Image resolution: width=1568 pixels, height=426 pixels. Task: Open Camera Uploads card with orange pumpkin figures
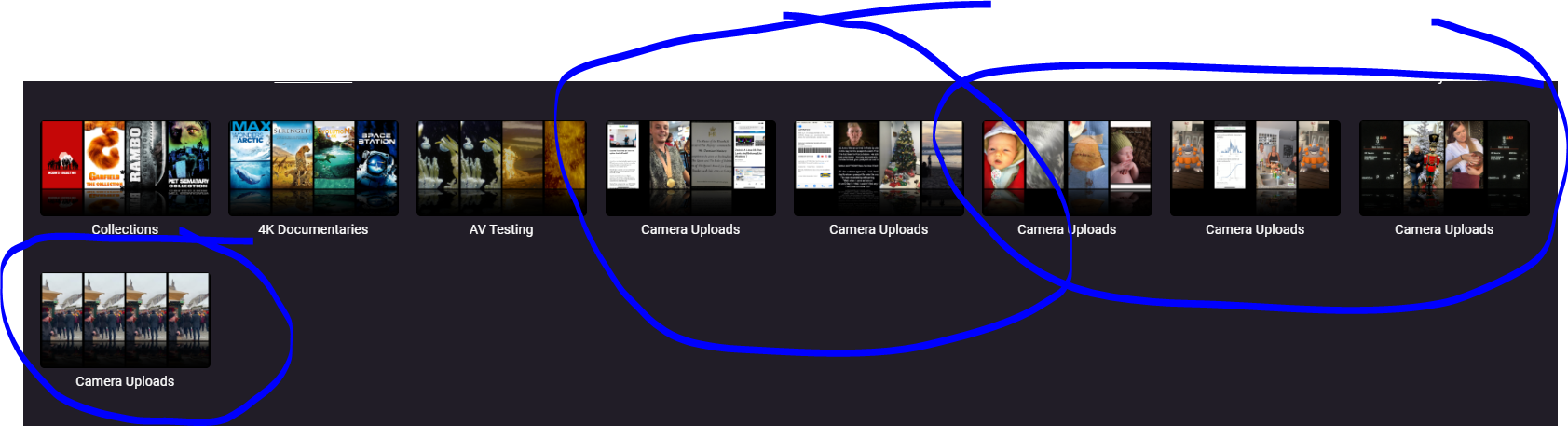pos(1255,168)
